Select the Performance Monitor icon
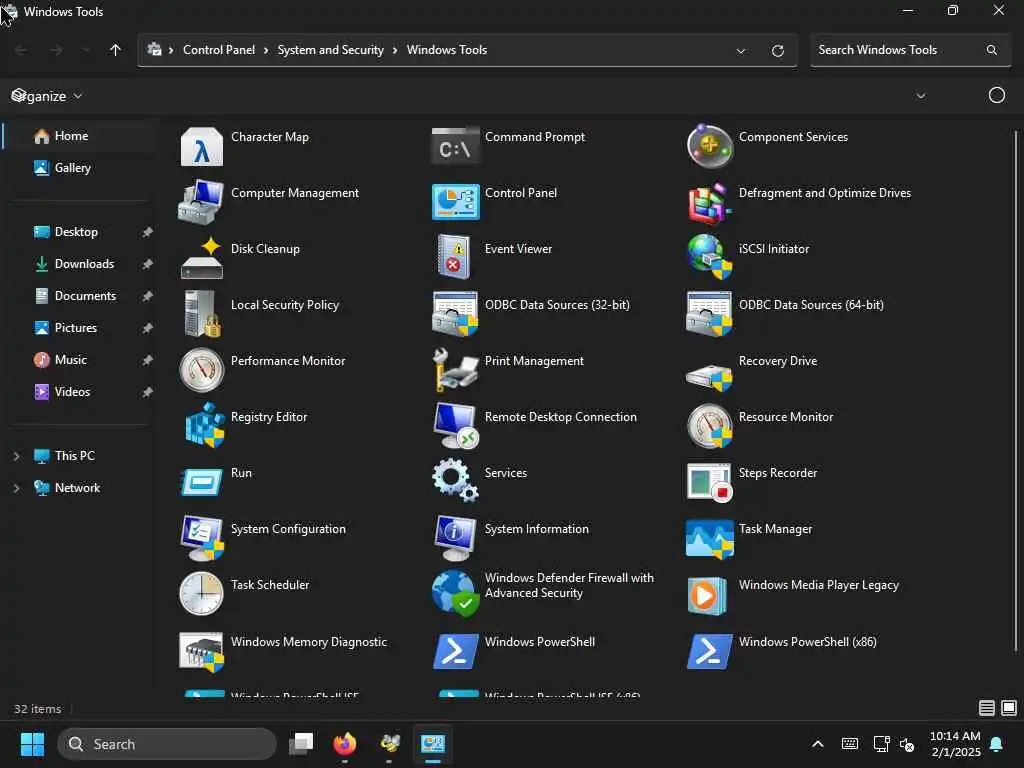 pos(201,370)
